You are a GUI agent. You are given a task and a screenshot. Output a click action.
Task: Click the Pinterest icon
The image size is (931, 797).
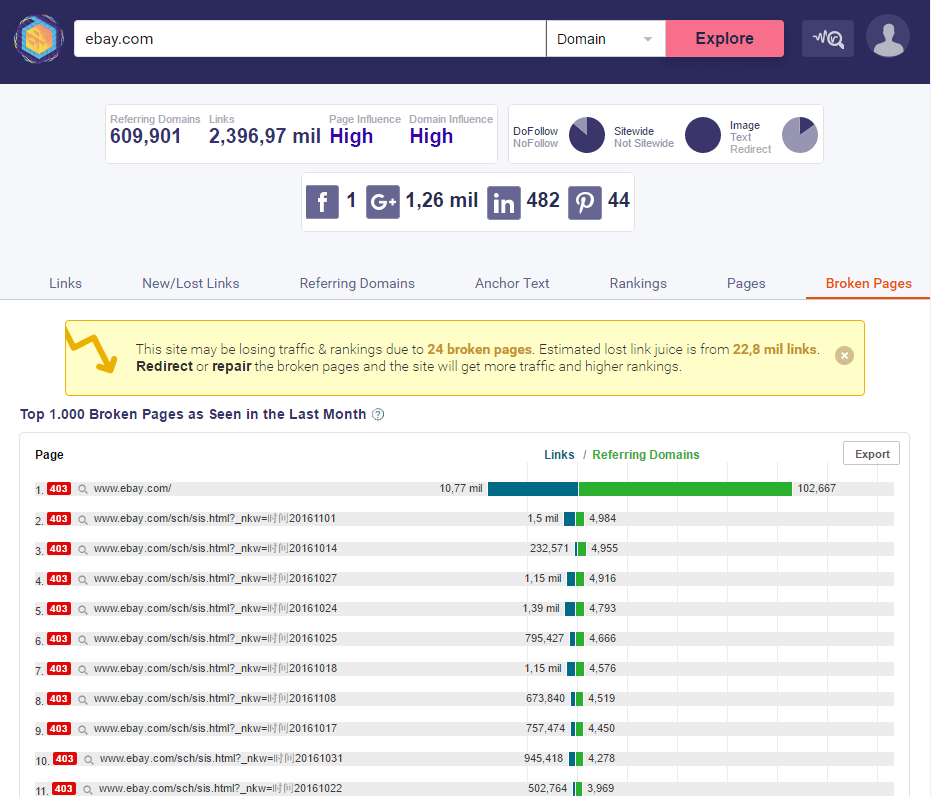[x=585, y=203]
